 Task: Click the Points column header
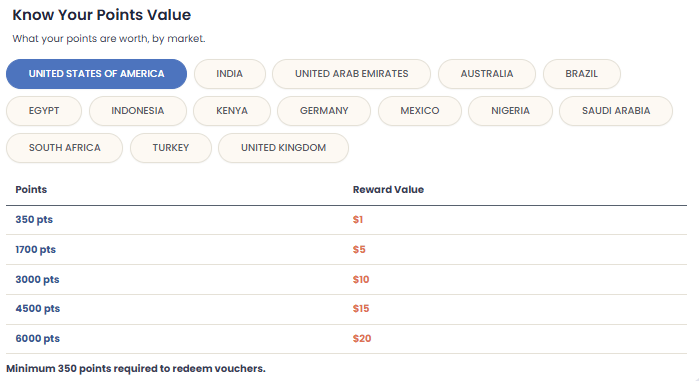[31, 189]
